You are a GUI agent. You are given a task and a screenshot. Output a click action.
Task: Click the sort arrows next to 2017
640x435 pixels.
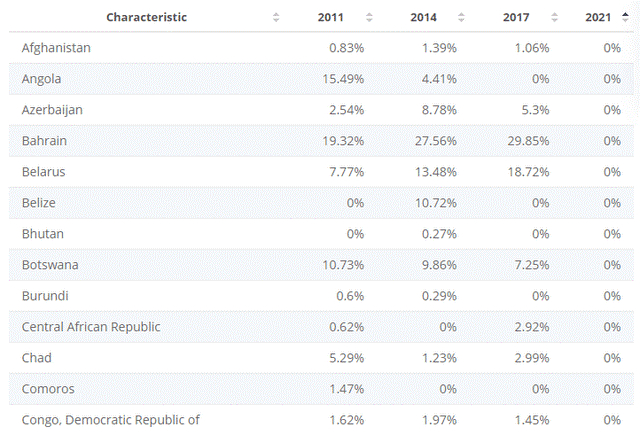[553, 17]
